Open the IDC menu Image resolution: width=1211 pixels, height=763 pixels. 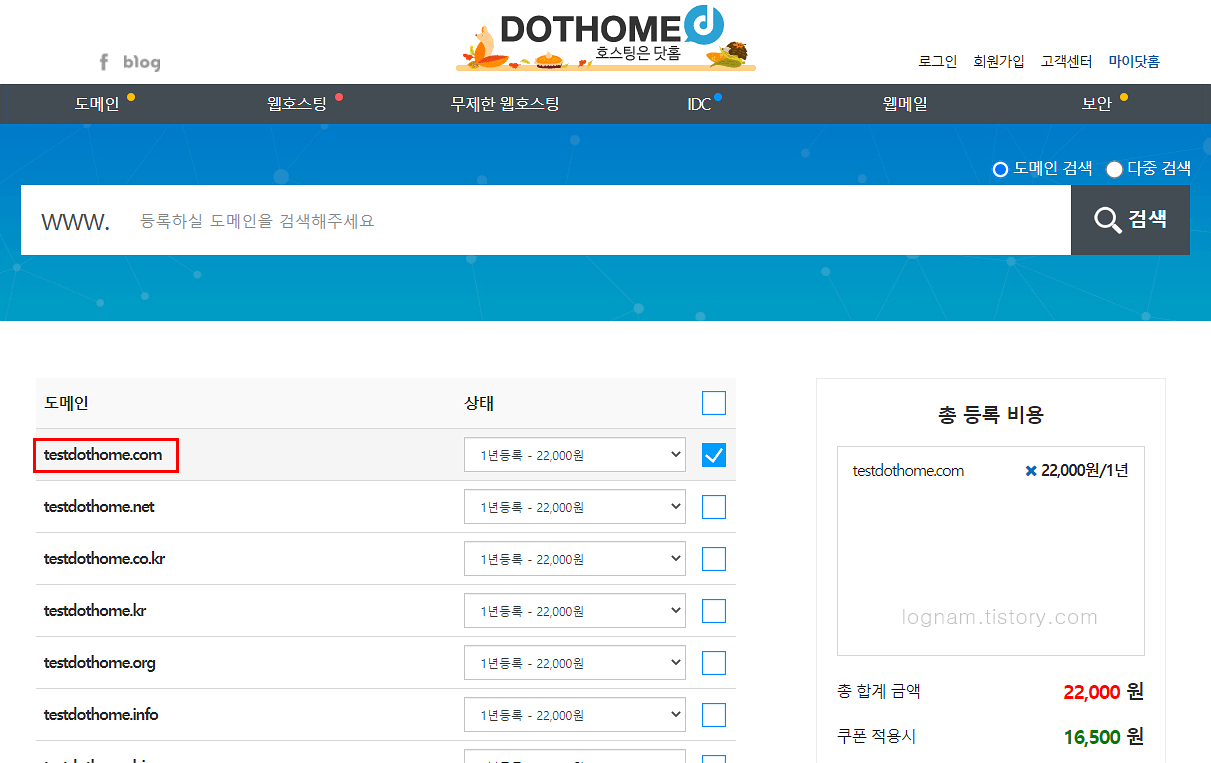pyautogui.click(x=699, y=104)
